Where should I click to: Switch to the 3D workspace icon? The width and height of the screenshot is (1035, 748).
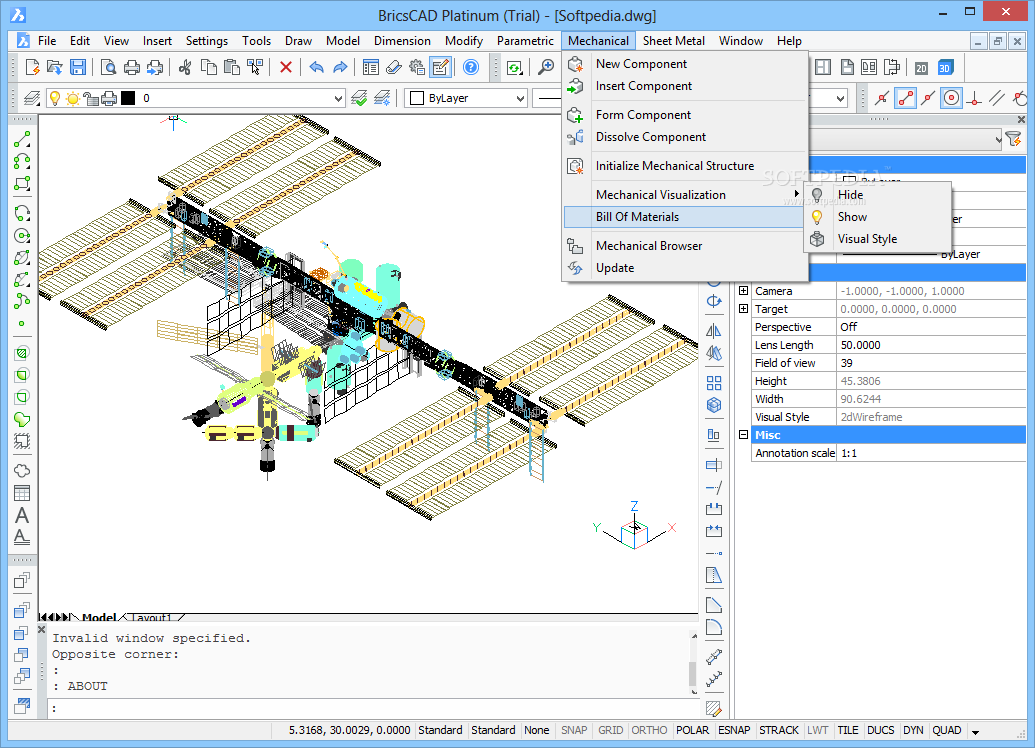click(x=945, y=67)
